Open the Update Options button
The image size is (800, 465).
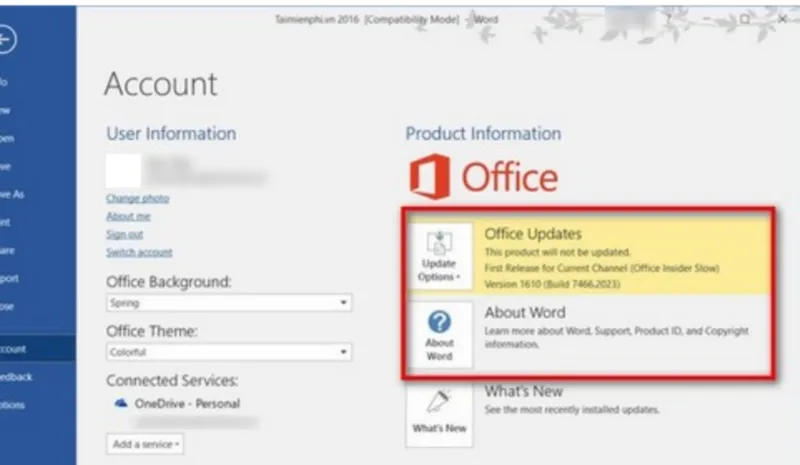point(439,256)
